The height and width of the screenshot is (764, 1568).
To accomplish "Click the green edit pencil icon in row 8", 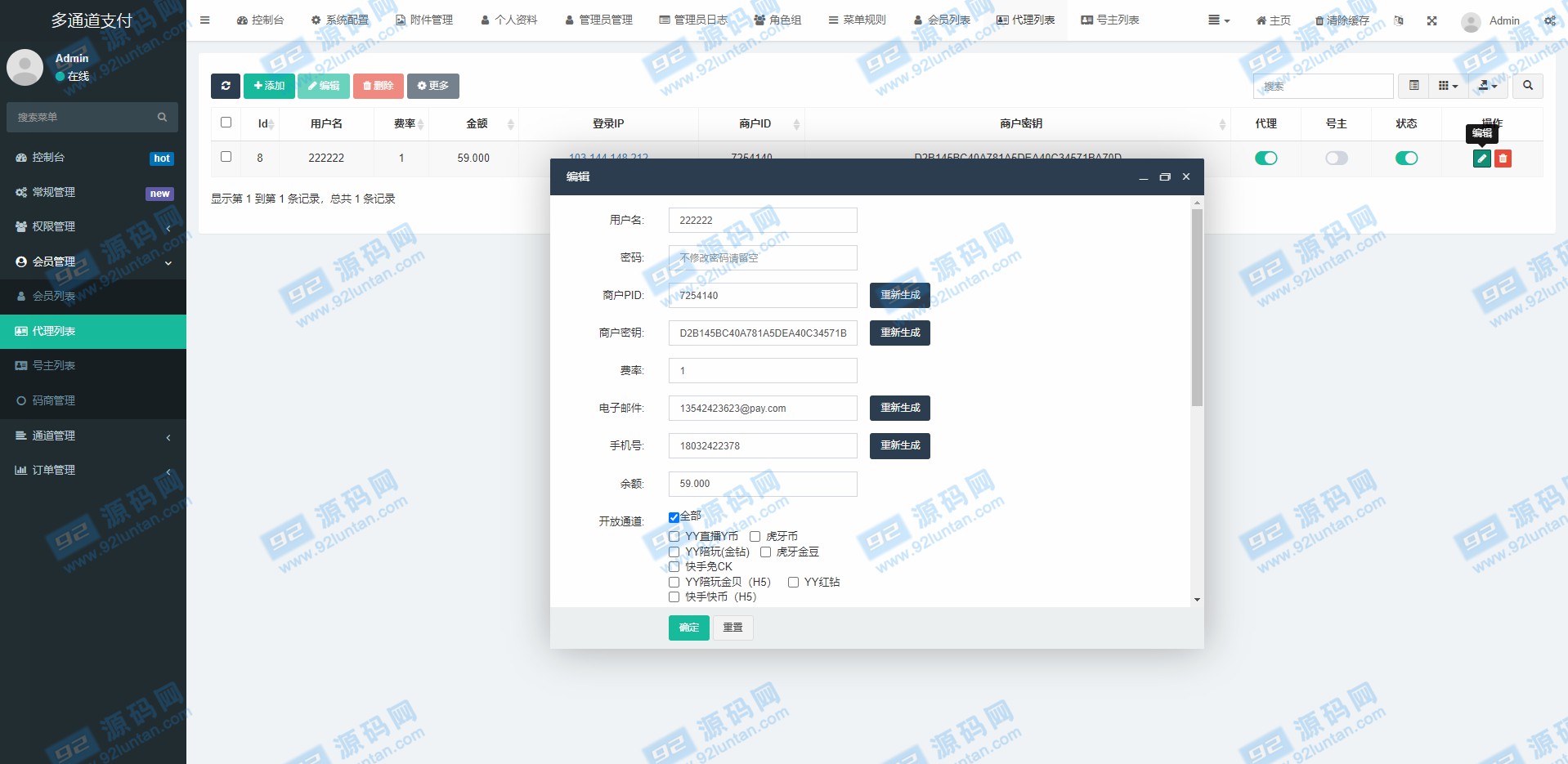I will coord(1481,159).
